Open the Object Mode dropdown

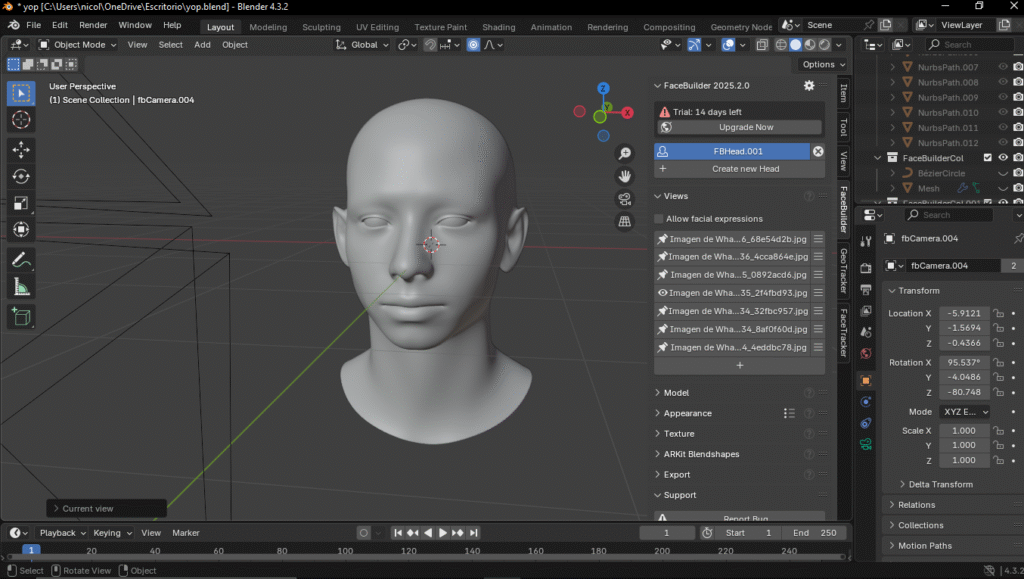point(78,44)
